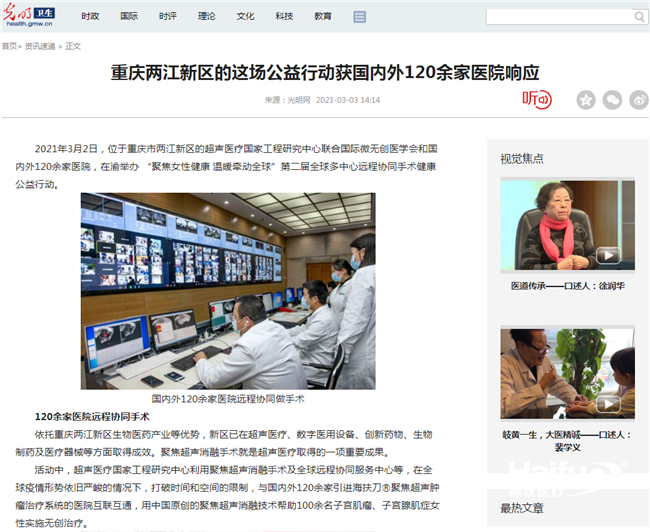This screenshot has height=532, width=650.
Task: Click the 资讯速递 breadcrumb link
Action: 40,46
